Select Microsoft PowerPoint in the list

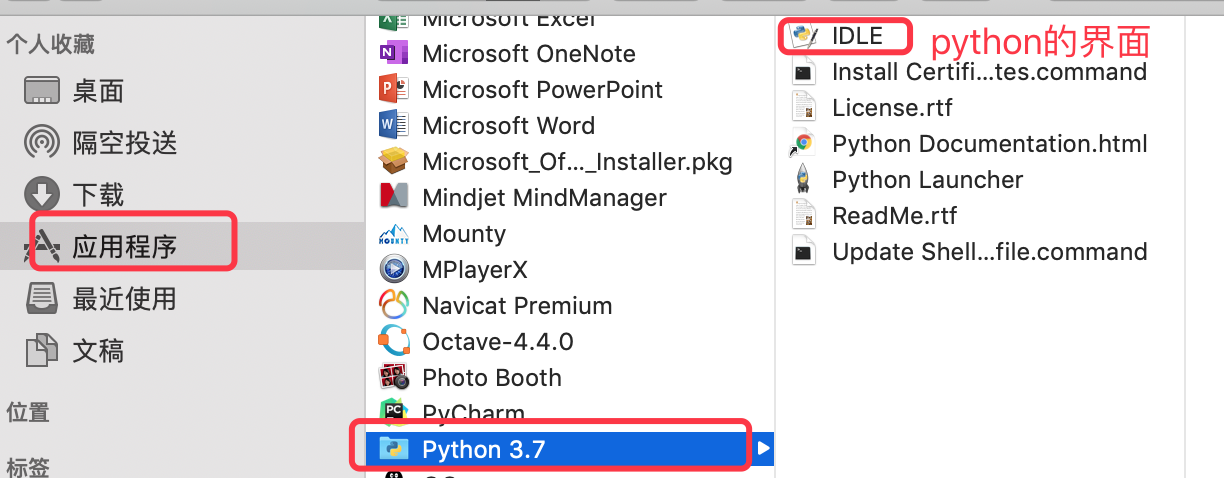pos(543,90)
